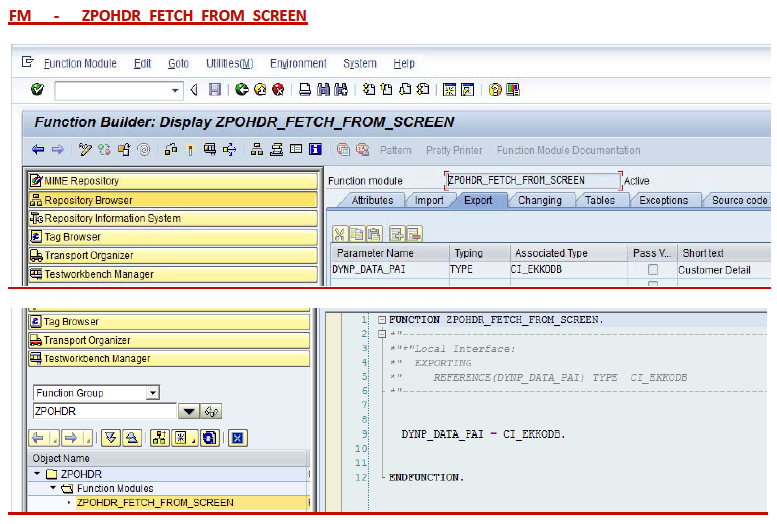Click the ZPOHDR function group input field

coord(105,411)
